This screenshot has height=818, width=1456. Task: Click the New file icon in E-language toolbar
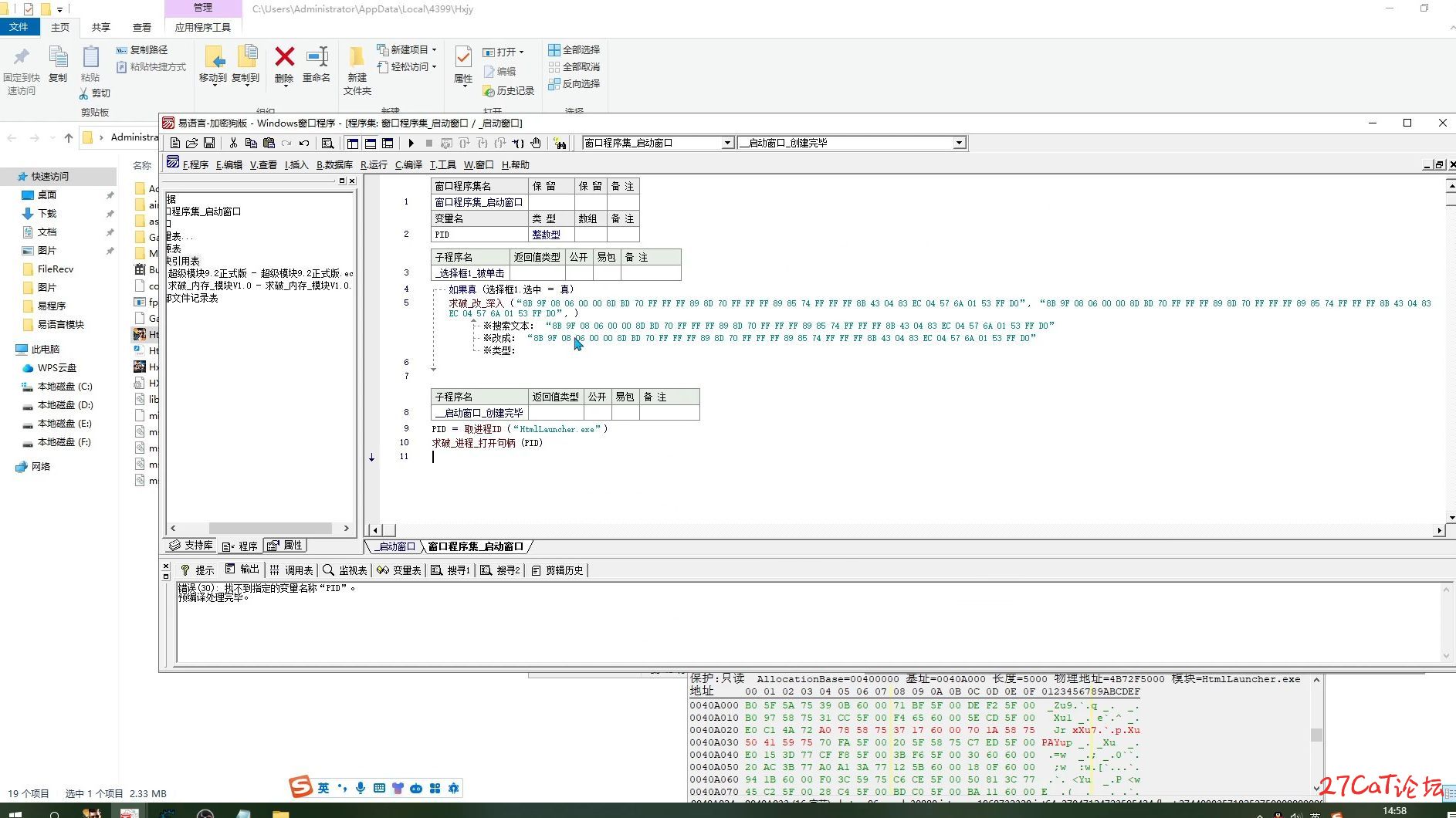tap(175, 143)
